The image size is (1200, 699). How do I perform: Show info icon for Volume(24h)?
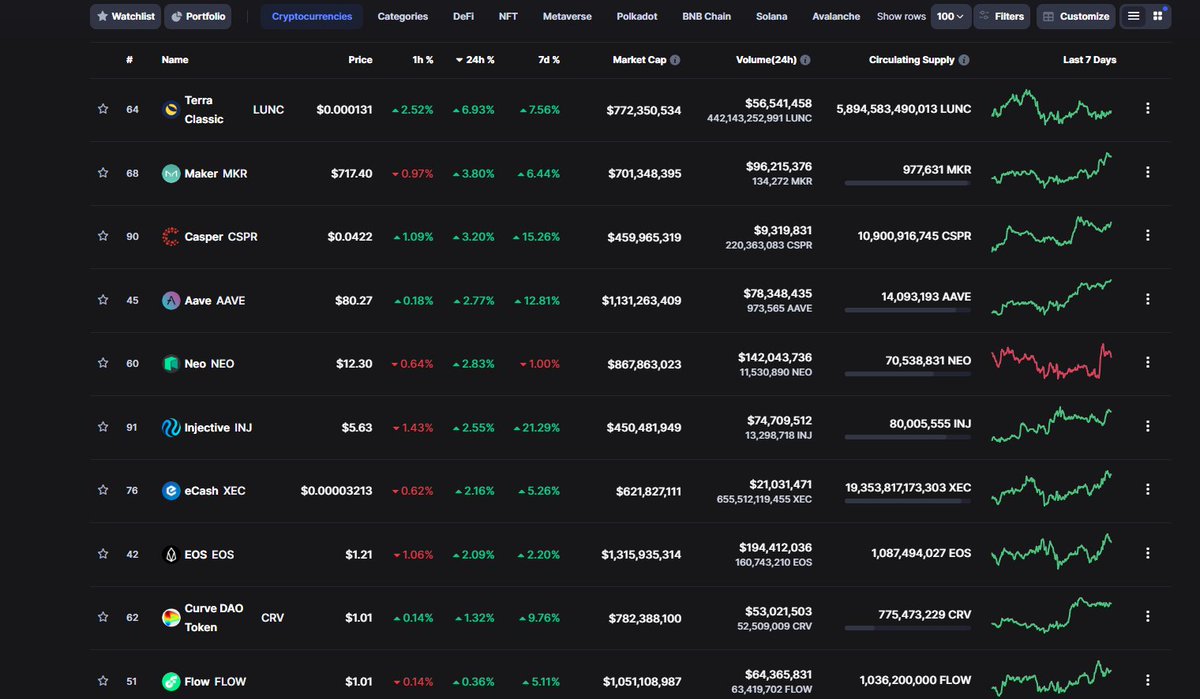coord(806,60)
